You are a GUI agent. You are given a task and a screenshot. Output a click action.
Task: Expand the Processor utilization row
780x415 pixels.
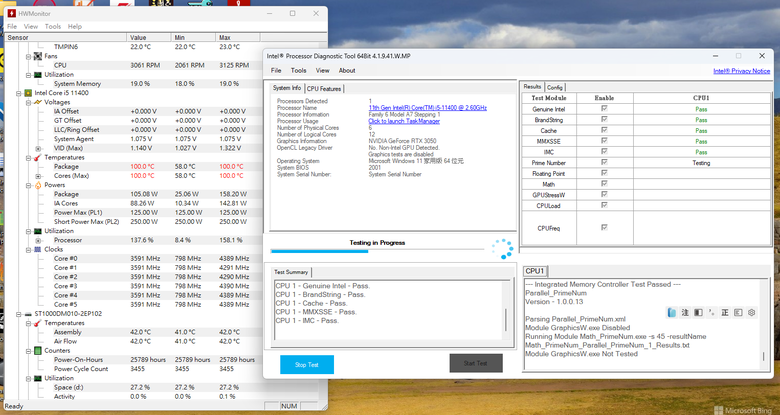(x=38, y=240)
